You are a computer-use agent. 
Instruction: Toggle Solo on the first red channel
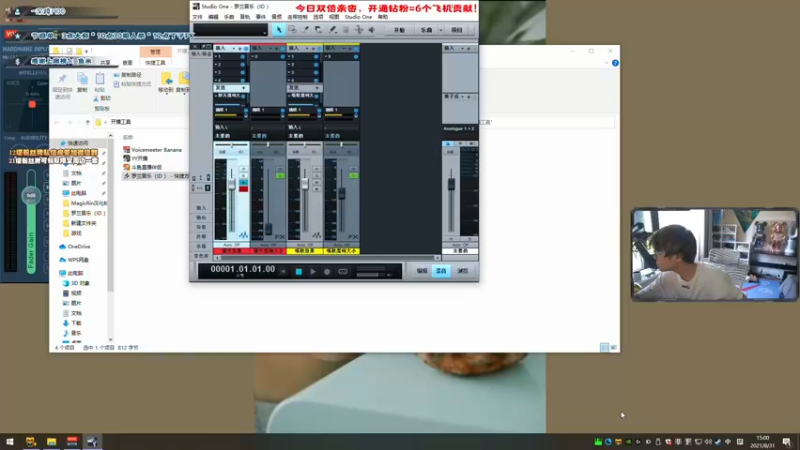point(243,176)
